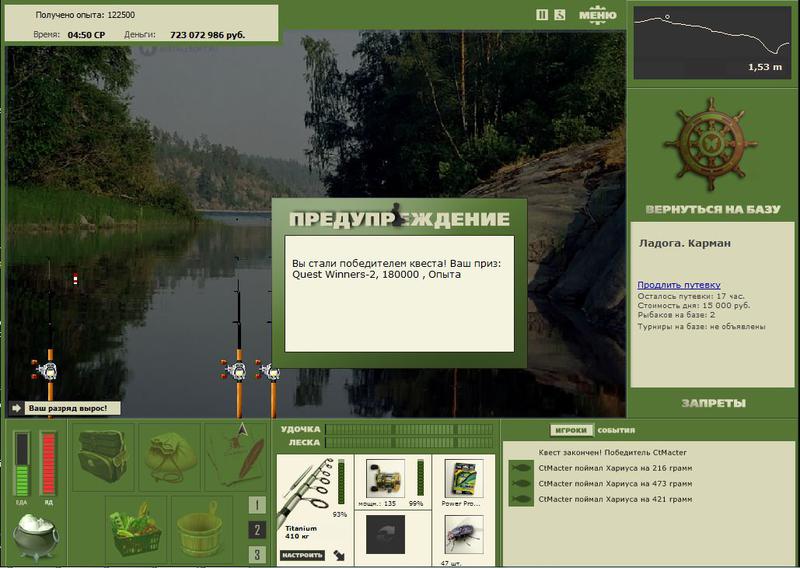This screenshot has width=800, height=568.
Task: Click fish icon next to 'Хариуса на 216 грамм'
Action: click(520, 467)
